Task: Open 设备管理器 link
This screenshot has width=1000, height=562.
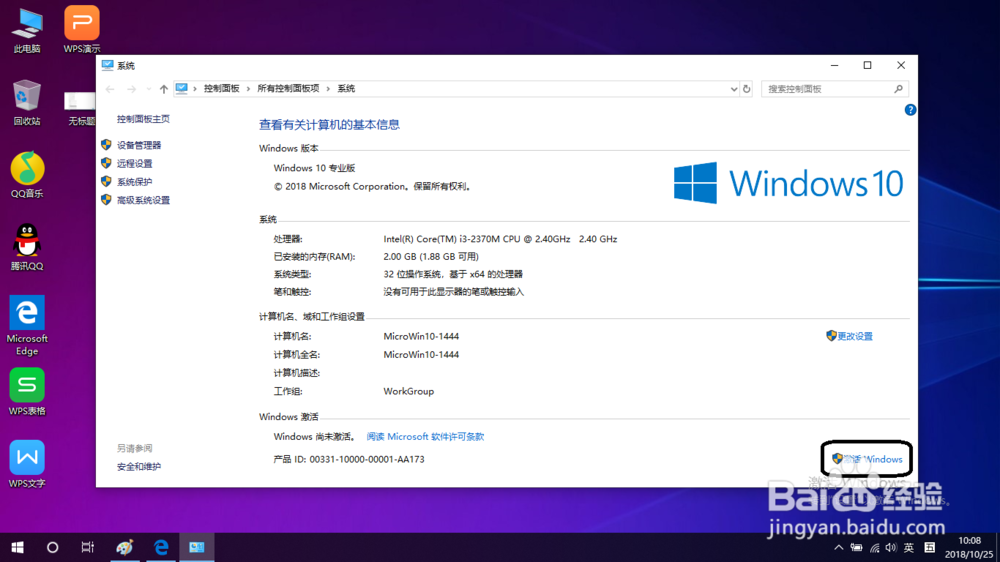Action: point(139,145)
